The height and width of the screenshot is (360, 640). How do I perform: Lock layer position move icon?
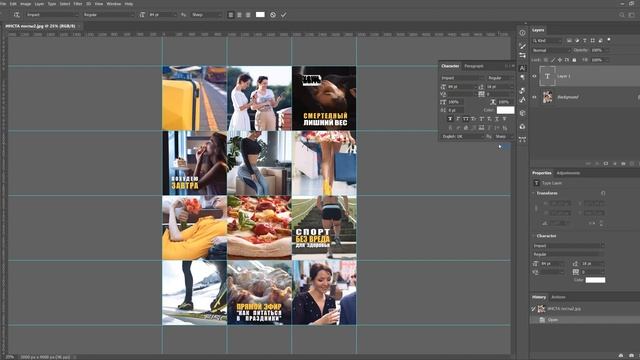tap(560, 60)
